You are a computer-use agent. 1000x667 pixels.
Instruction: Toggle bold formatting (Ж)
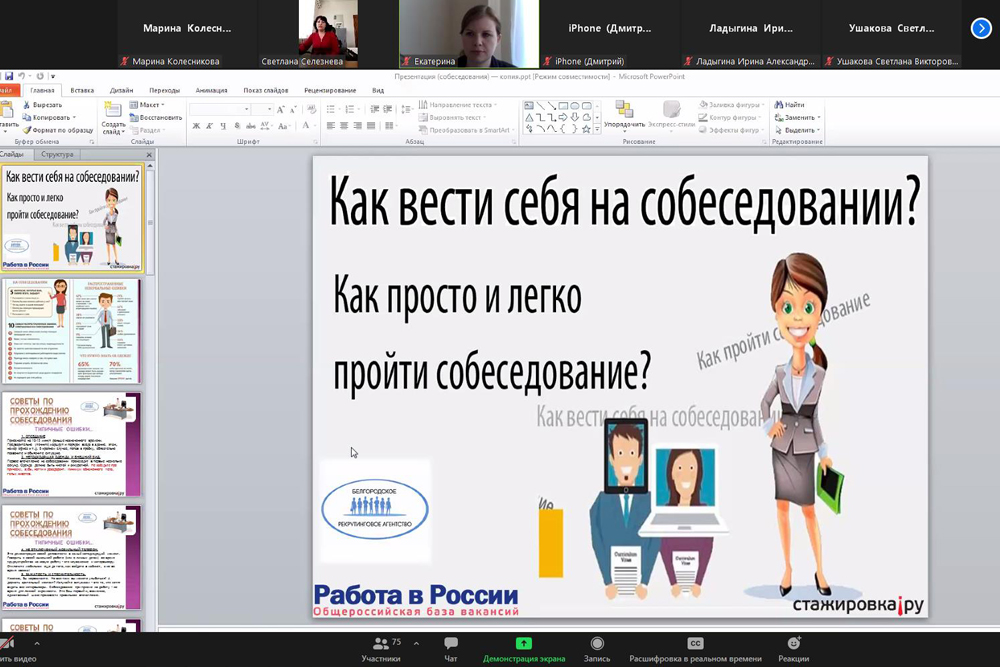pos(196,126)
